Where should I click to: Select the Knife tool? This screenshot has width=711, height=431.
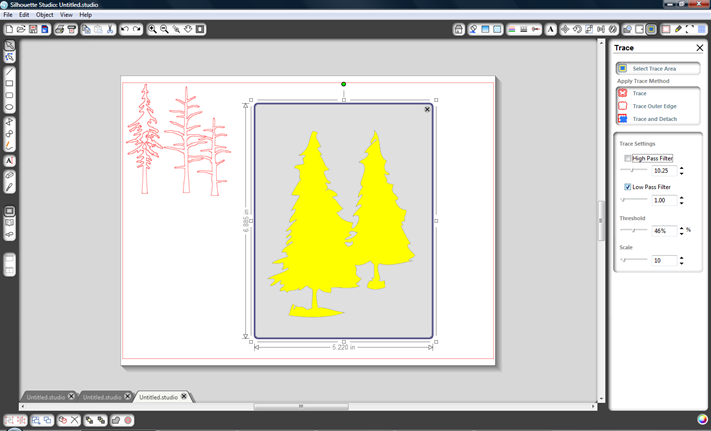click(10, 187)
